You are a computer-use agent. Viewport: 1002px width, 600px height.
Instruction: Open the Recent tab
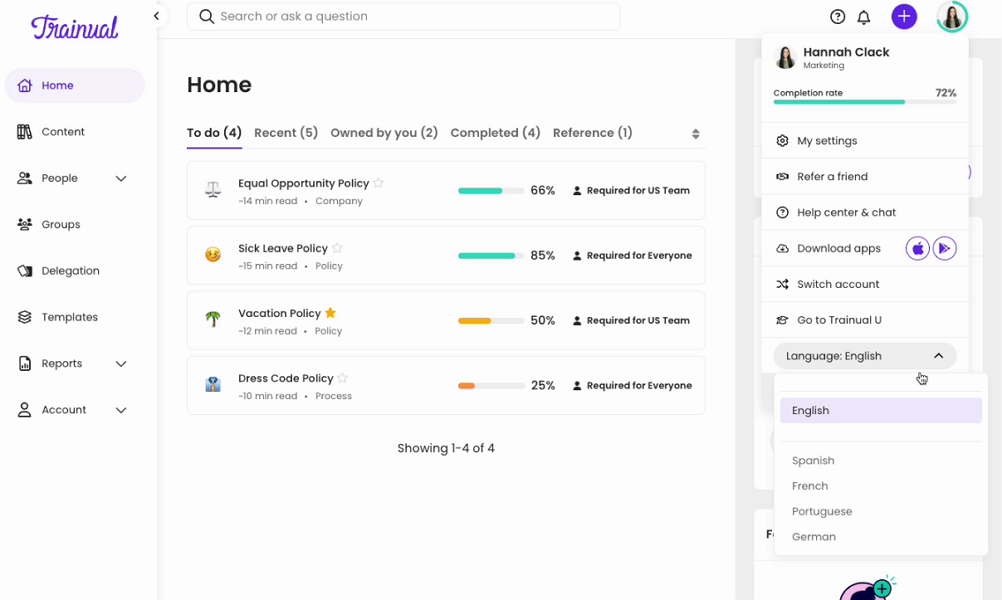(x=285, y=132)
